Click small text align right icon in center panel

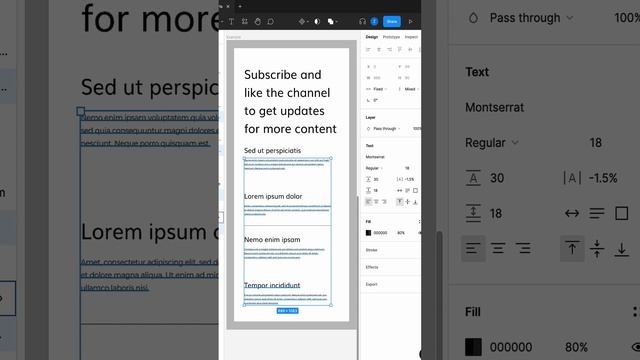pyautogui.click(x=384, y=202)
